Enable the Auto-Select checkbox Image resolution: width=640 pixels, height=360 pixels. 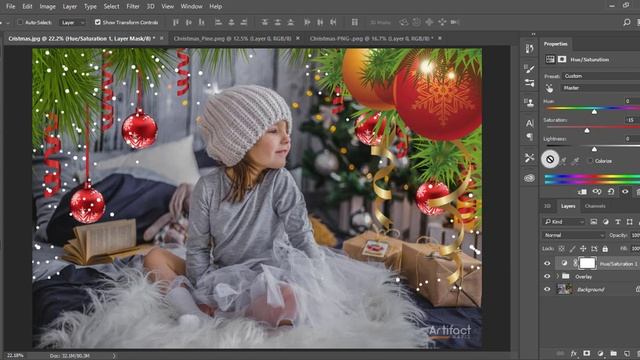click(x=20, y=22)
